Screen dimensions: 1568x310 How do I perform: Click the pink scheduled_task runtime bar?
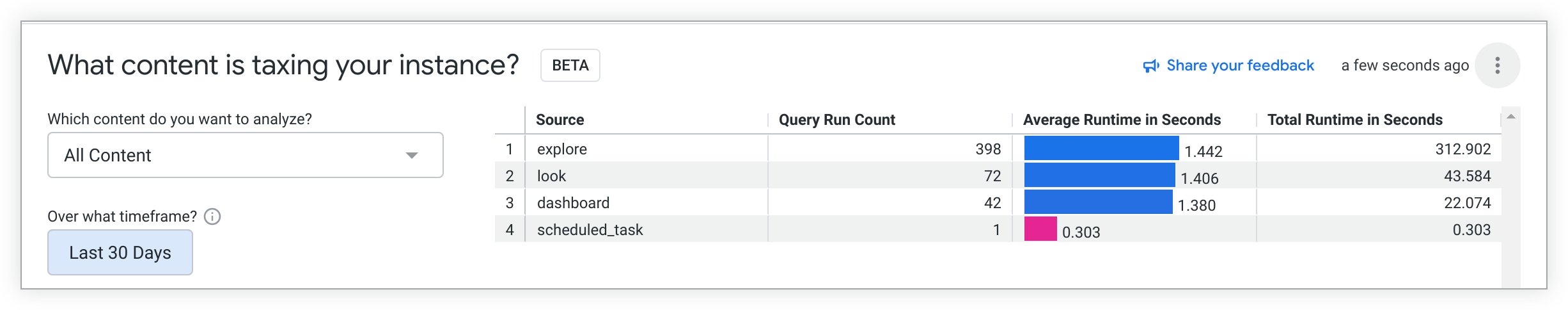point(1040,229)
